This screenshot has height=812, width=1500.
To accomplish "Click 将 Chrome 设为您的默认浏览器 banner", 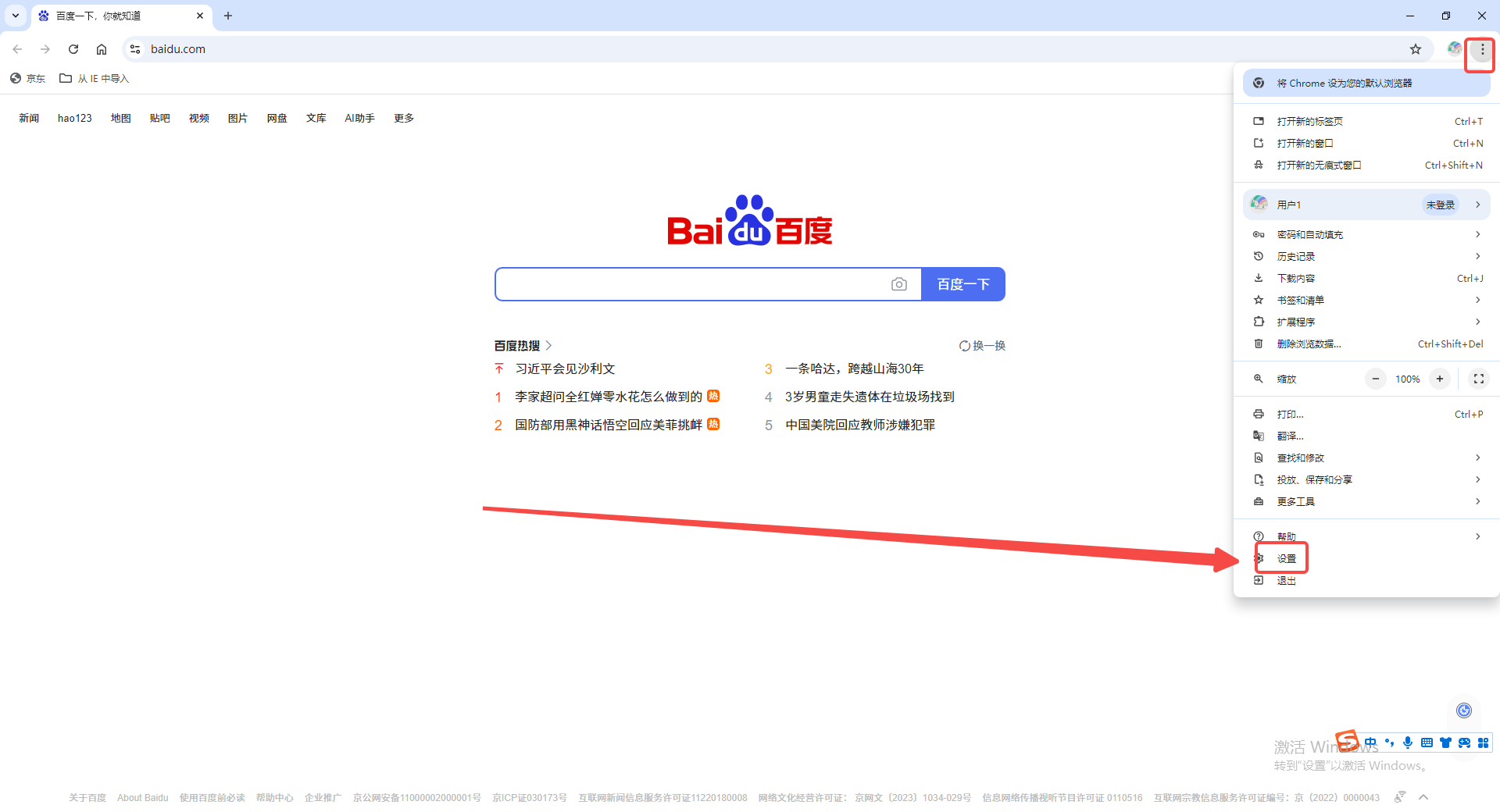I will (1366, 83).
